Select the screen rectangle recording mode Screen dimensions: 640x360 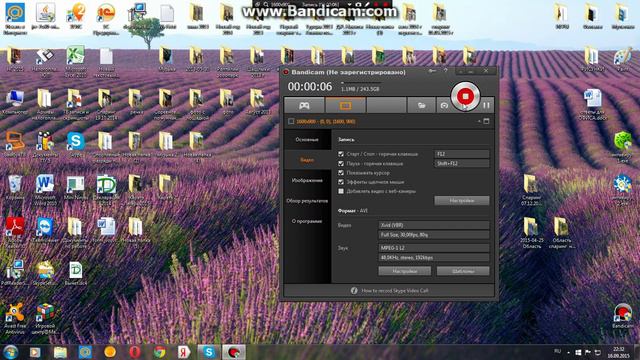[x=345, y=105]
